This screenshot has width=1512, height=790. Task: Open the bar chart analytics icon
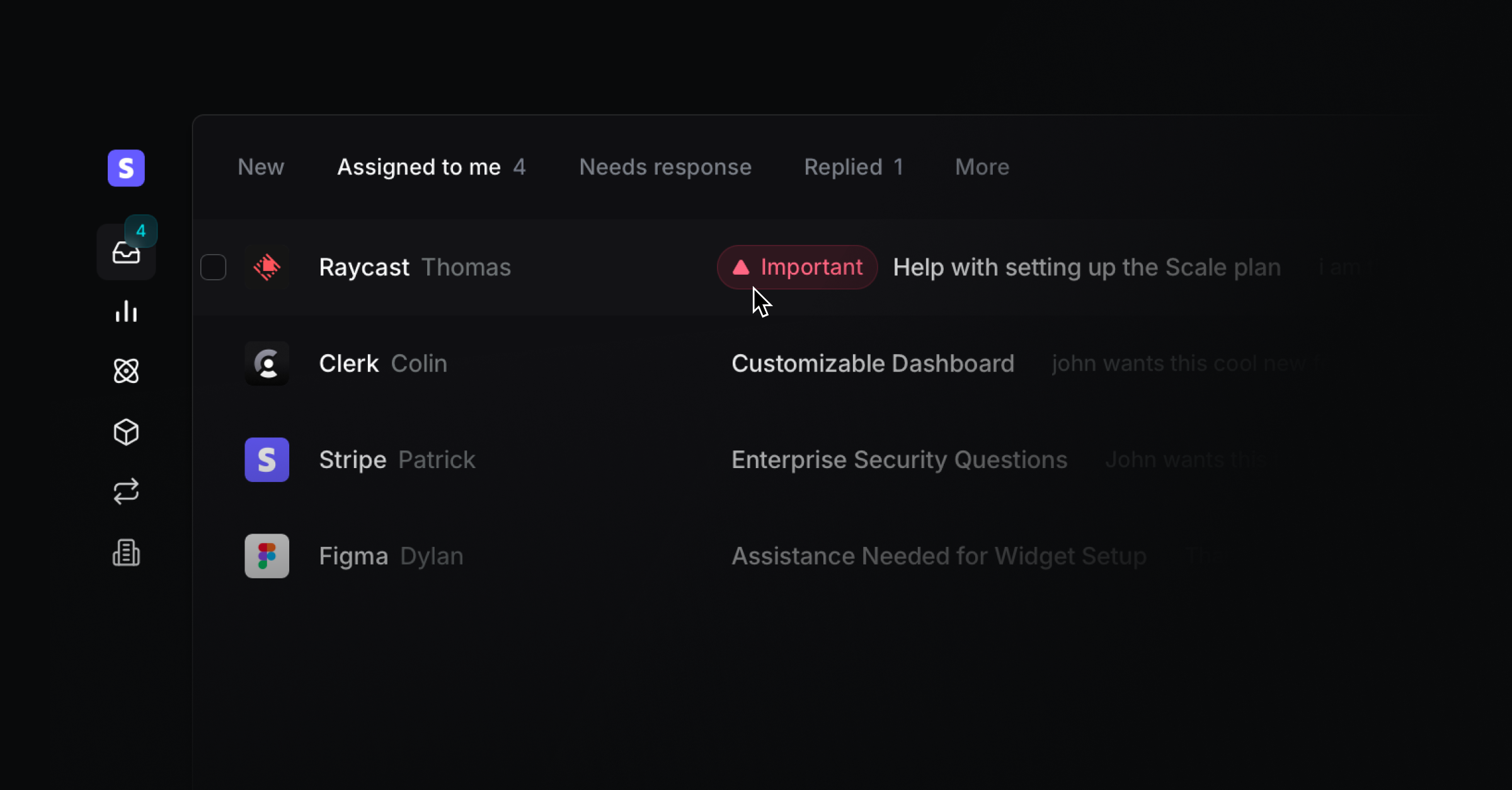pyautogui.click(x=126, y=311)
